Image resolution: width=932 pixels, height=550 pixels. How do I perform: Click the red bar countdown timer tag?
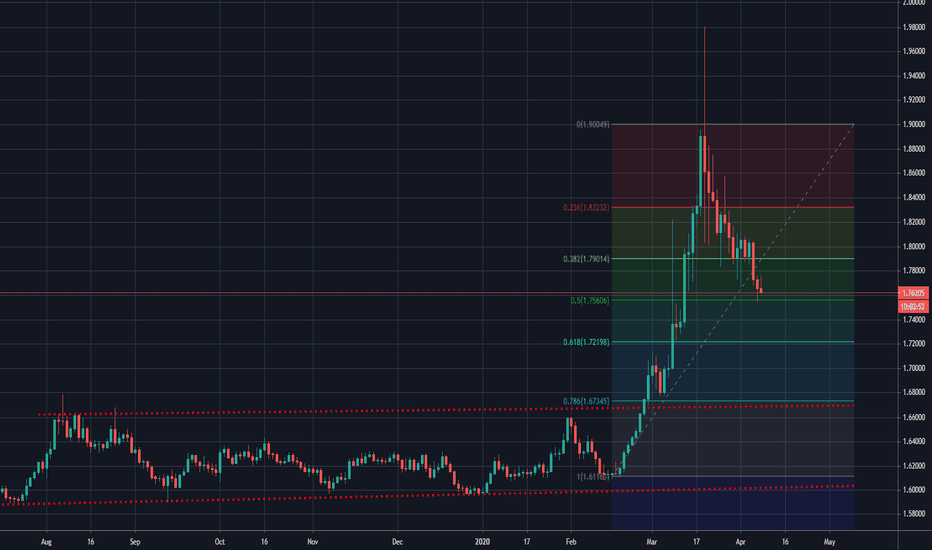(913, 307)
